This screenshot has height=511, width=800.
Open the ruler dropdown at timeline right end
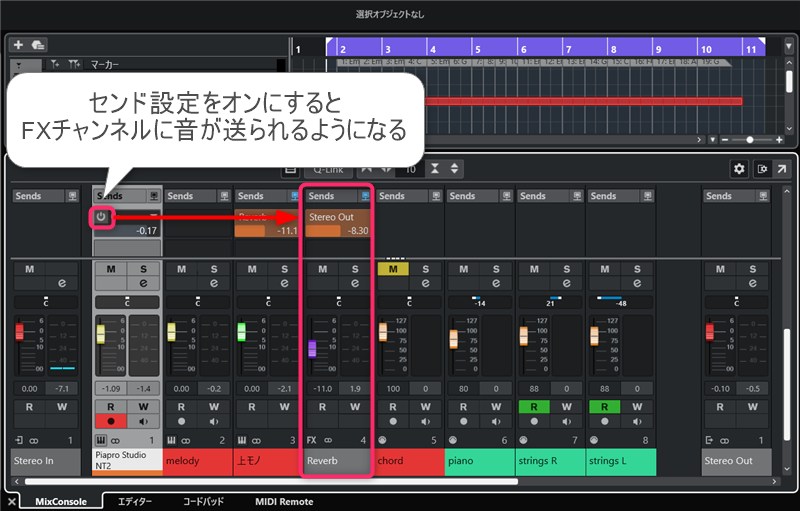(789, 46)
